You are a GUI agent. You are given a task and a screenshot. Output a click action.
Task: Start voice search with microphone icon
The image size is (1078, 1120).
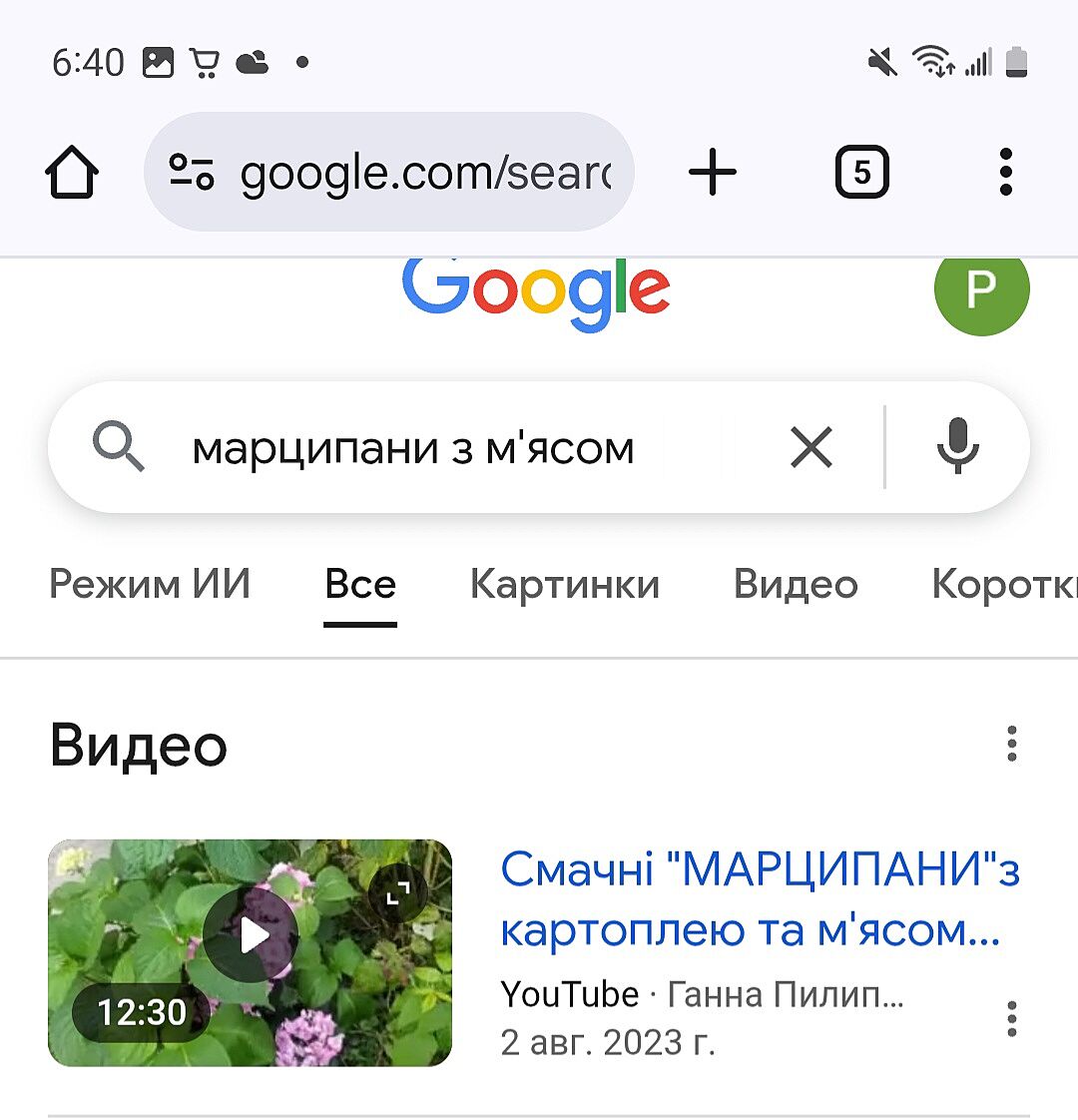[958, 446]
